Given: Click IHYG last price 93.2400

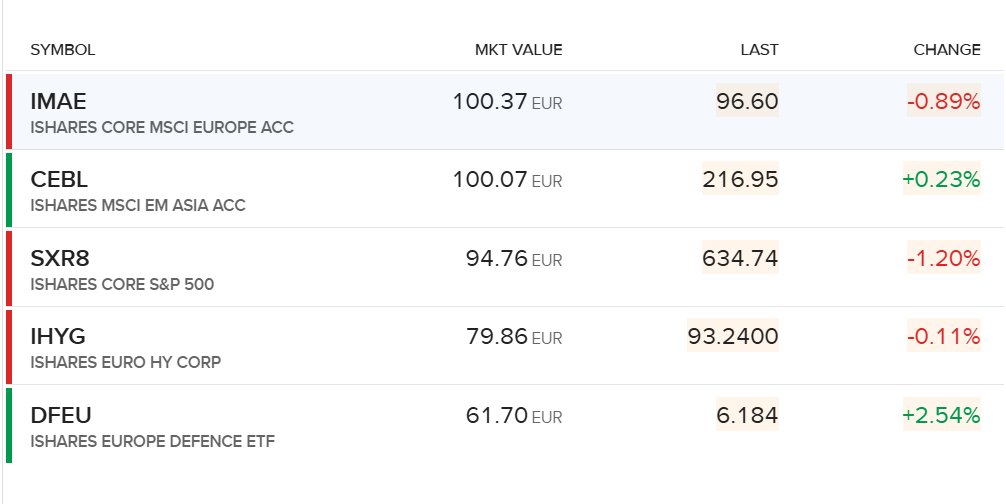Looking at the screenshot, I should pos(733,335).
